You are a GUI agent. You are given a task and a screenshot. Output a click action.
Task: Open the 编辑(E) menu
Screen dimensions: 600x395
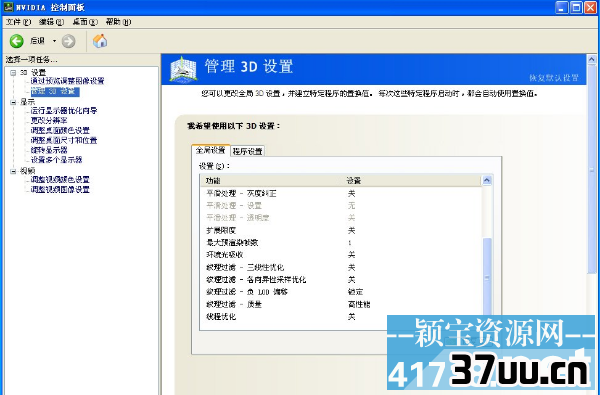(x=51, y=22)
